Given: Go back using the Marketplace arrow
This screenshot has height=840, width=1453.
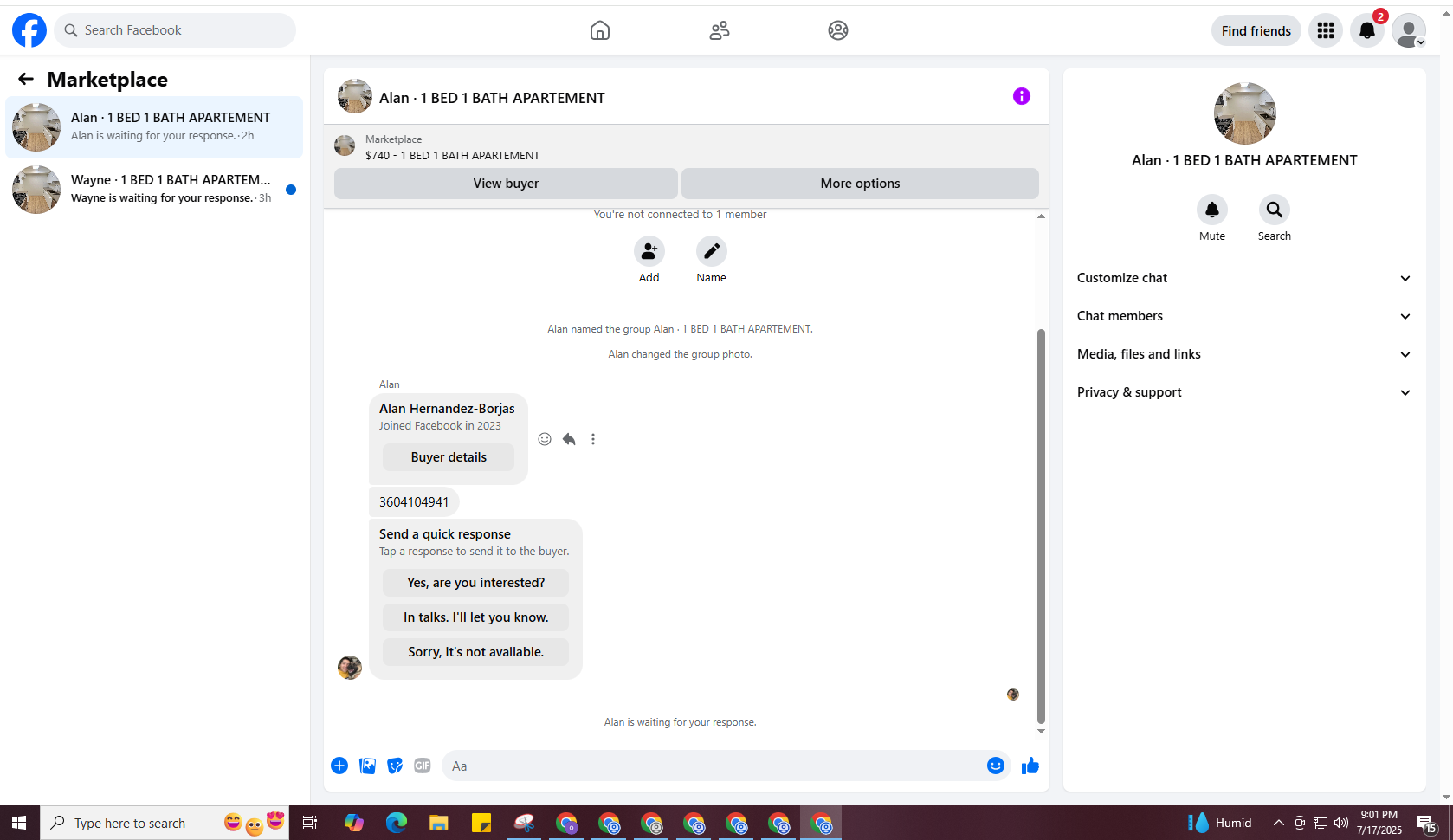Looking at the screenshot, I should coord(26,79).
